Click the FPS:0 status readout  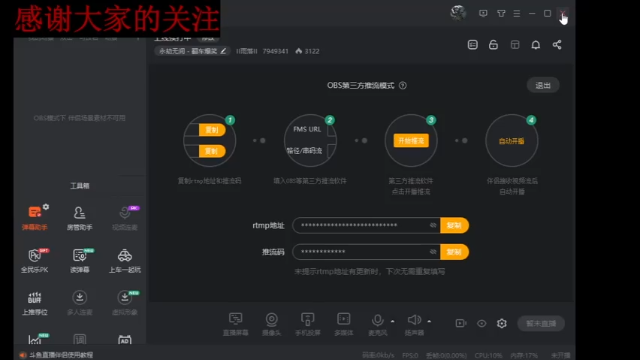tap(410, 356)
